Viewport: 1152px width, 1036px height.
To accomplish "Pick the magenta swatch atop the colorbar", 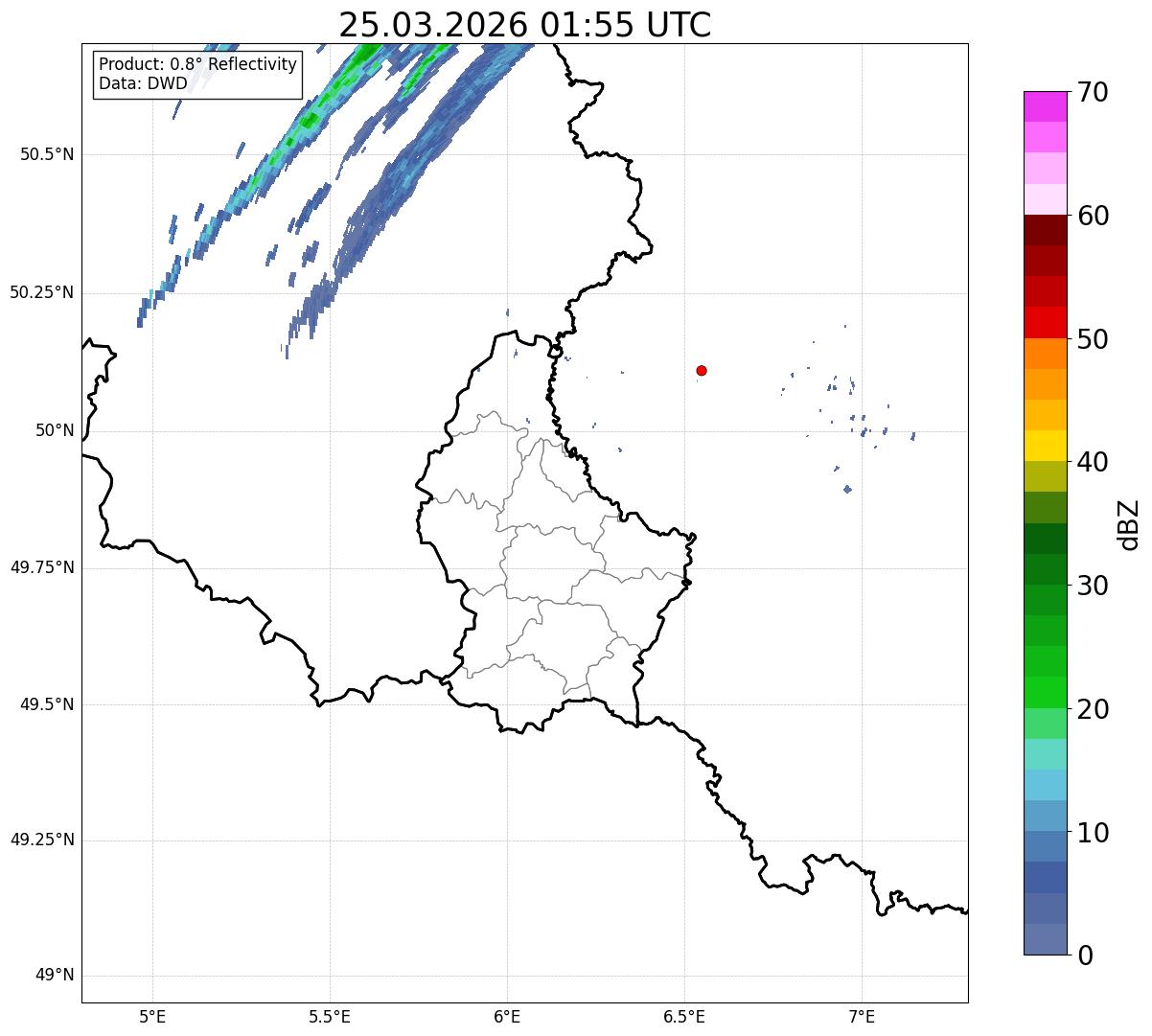I will 1045,106.
